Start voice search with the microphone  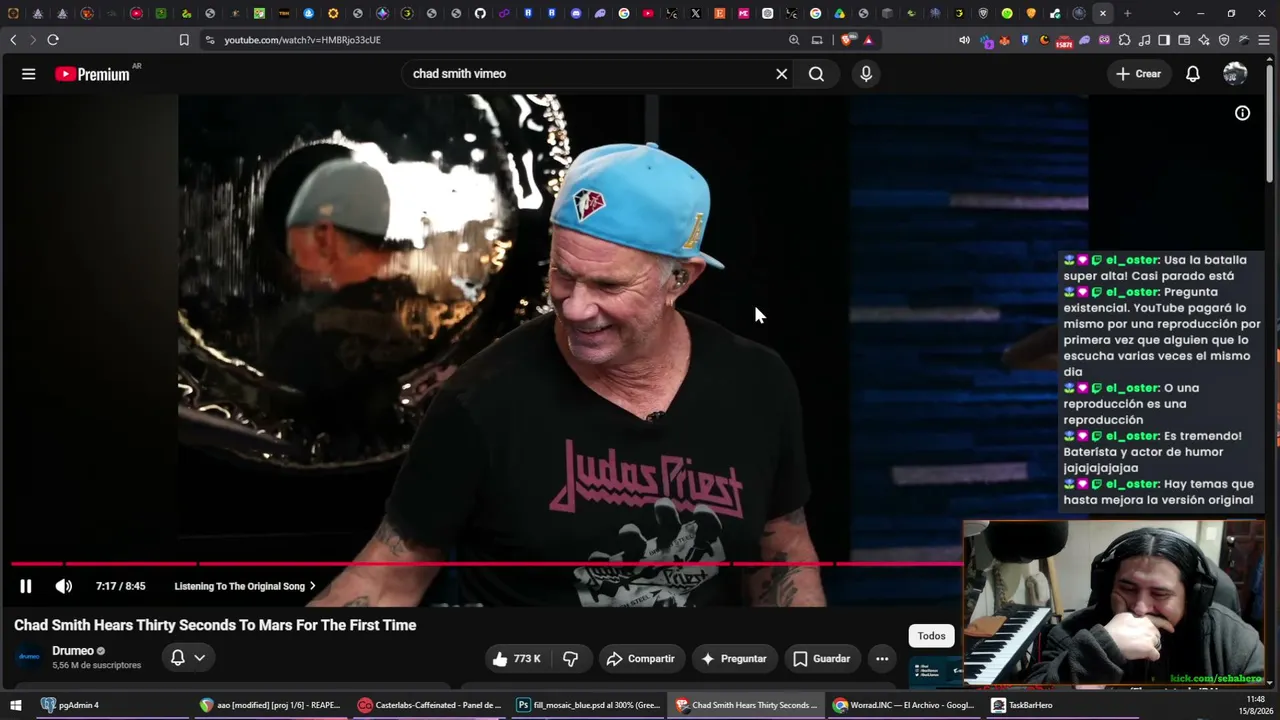(866, 74)
